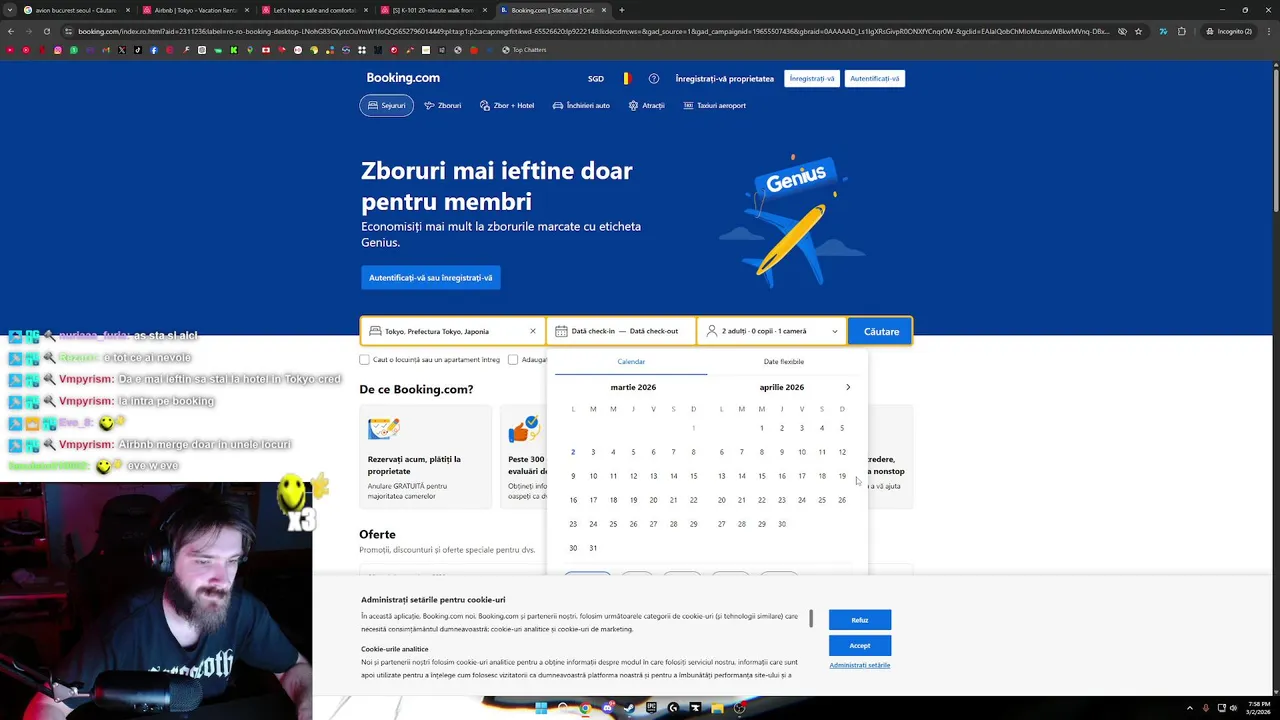The height and width of the screenshot is (720, 1280).
Task: Click the Autentificați-vă header button
Action: 875,78
